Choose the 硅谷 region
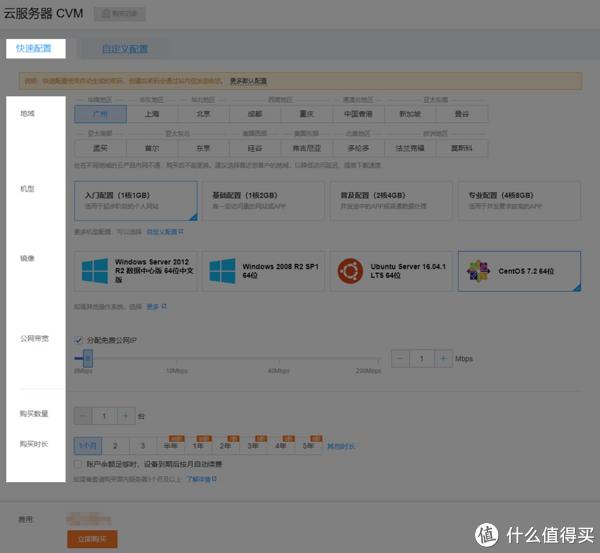 (255, 148)
